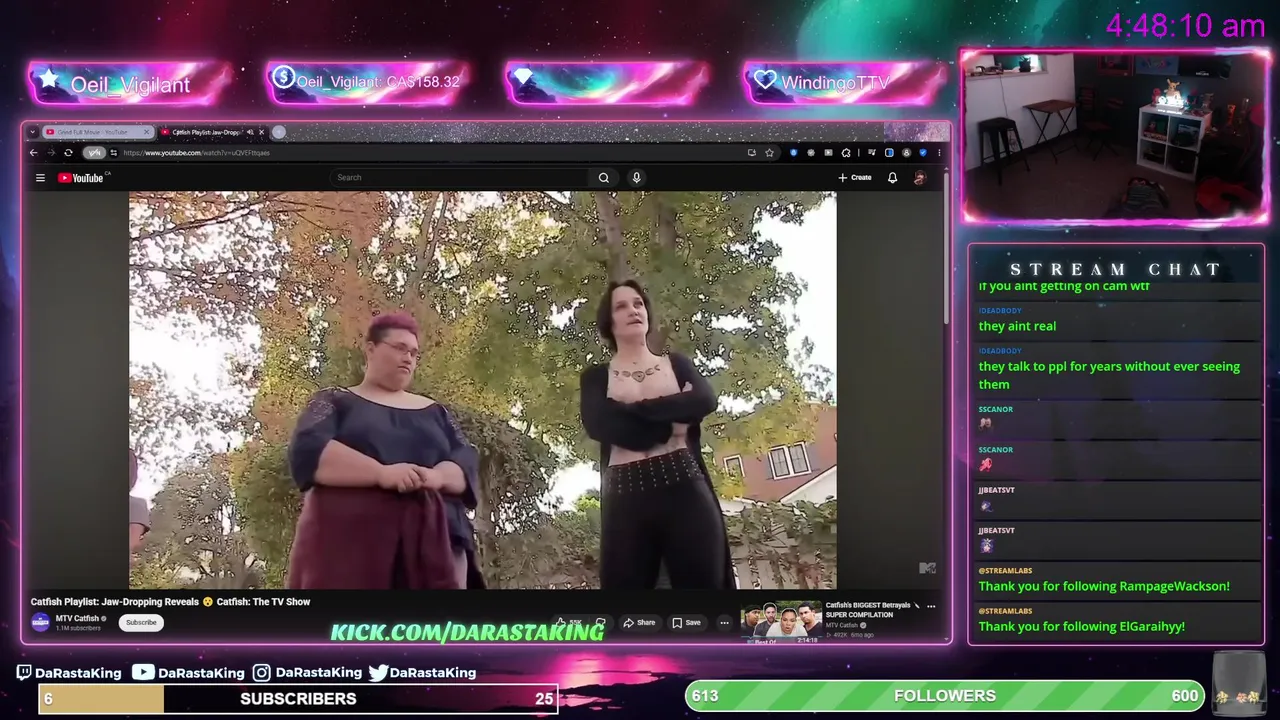The width and height of the screenshot is (1280, 720).
Task: Click the KICK.COM/DARASTAKING overlay text
Action: 467,632
